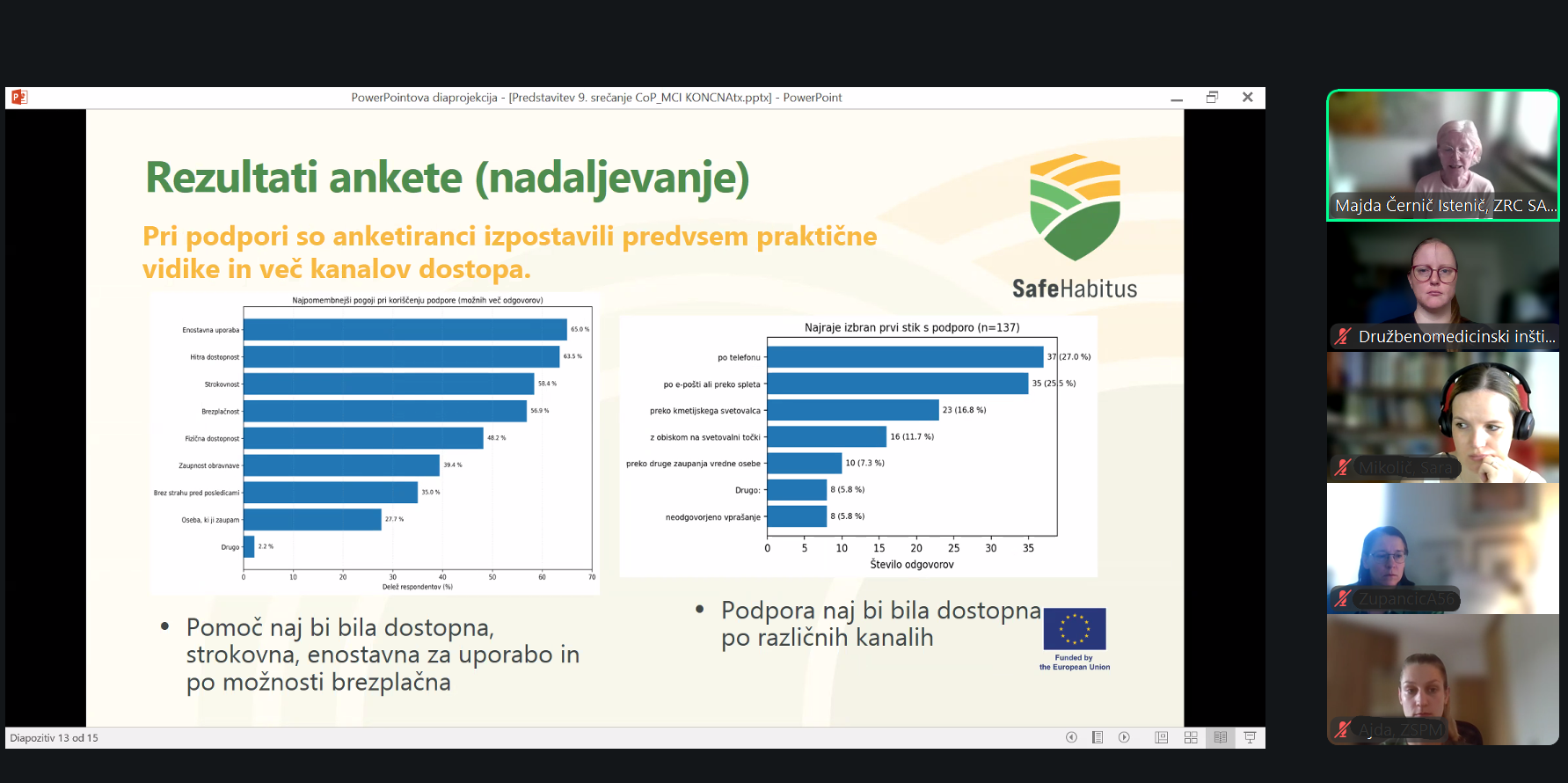
Task: Select Mikolič, Sara's video tile
Action: click(1443, 417)
